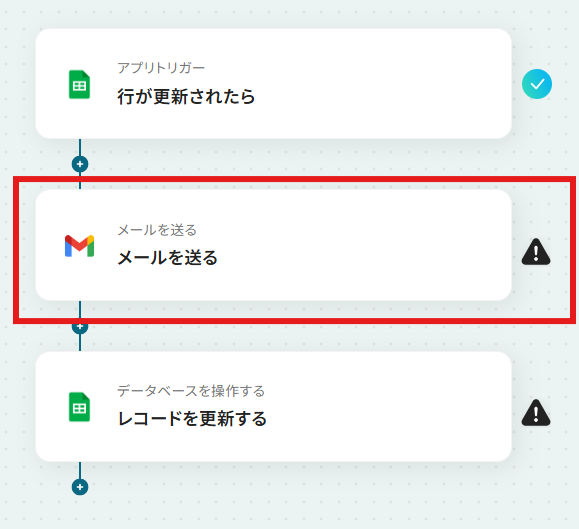Click the Sheets icon in the レコードを更新する card
Viewport: 579px width, 529px height.
coord(79,407)
